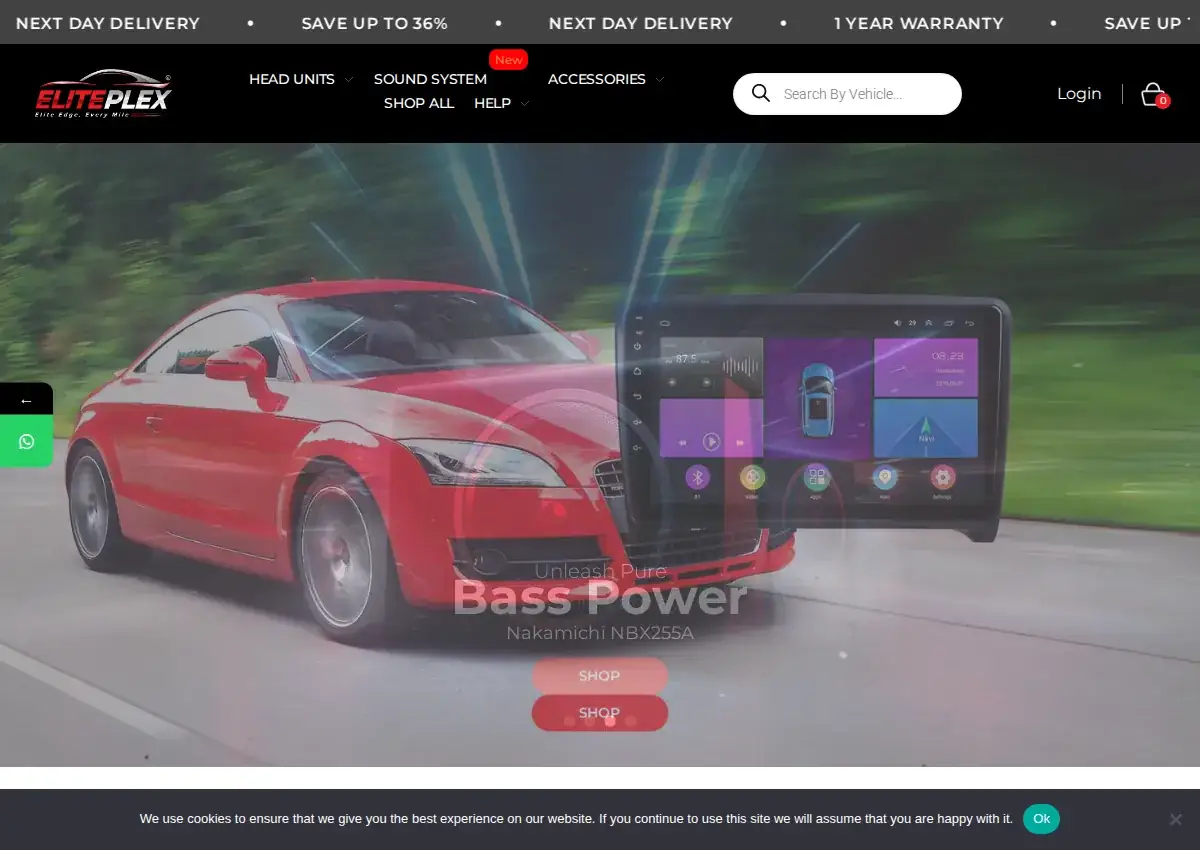Dismiss cookie notice with the X icon

[x=1175, y=819]
